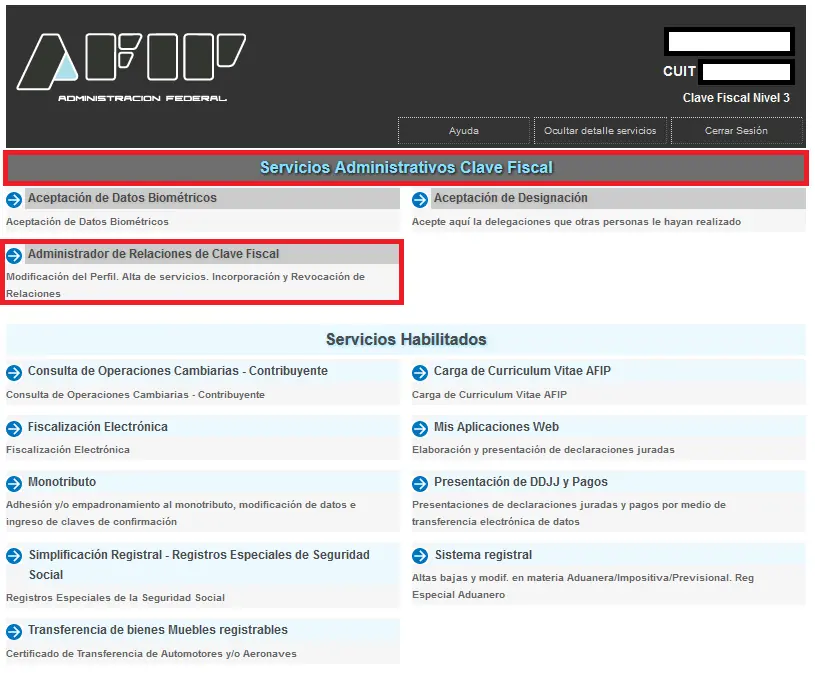
Task: Open Aceptación de Designación service
Action: (510, 197)
